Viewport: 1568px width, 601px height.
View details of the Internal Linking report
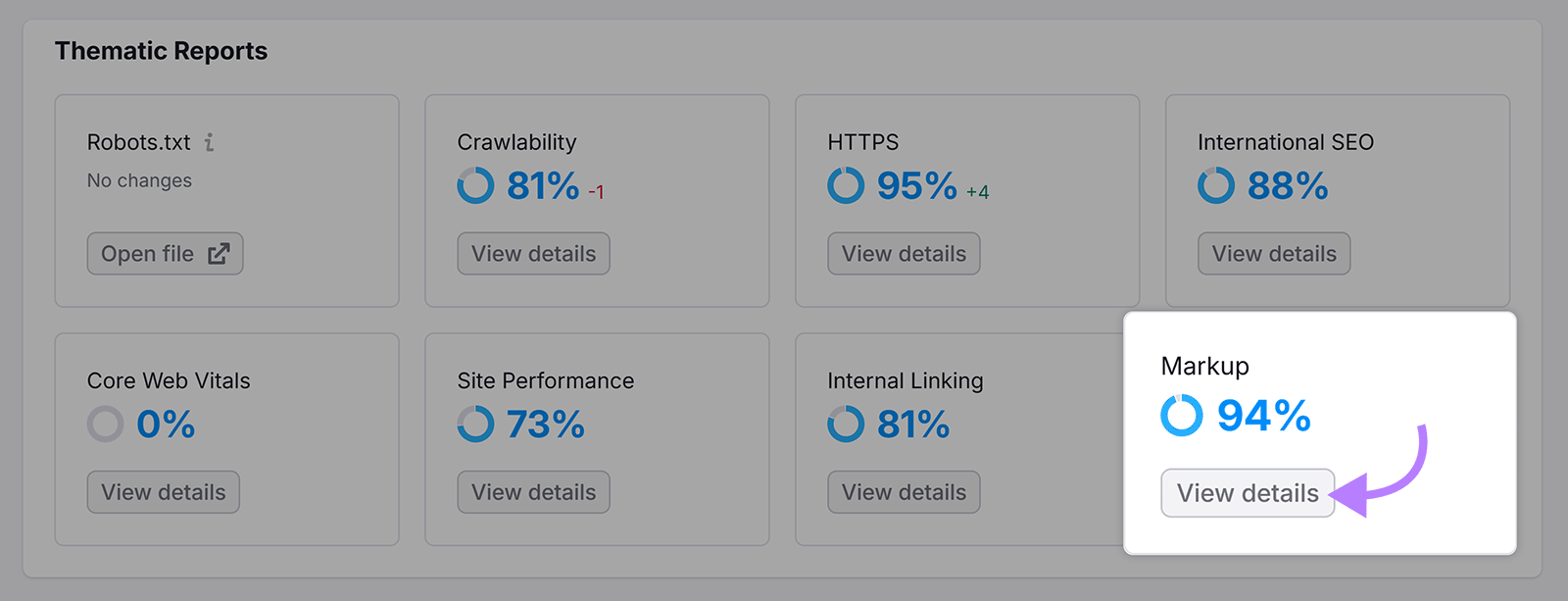coord(903,492)
